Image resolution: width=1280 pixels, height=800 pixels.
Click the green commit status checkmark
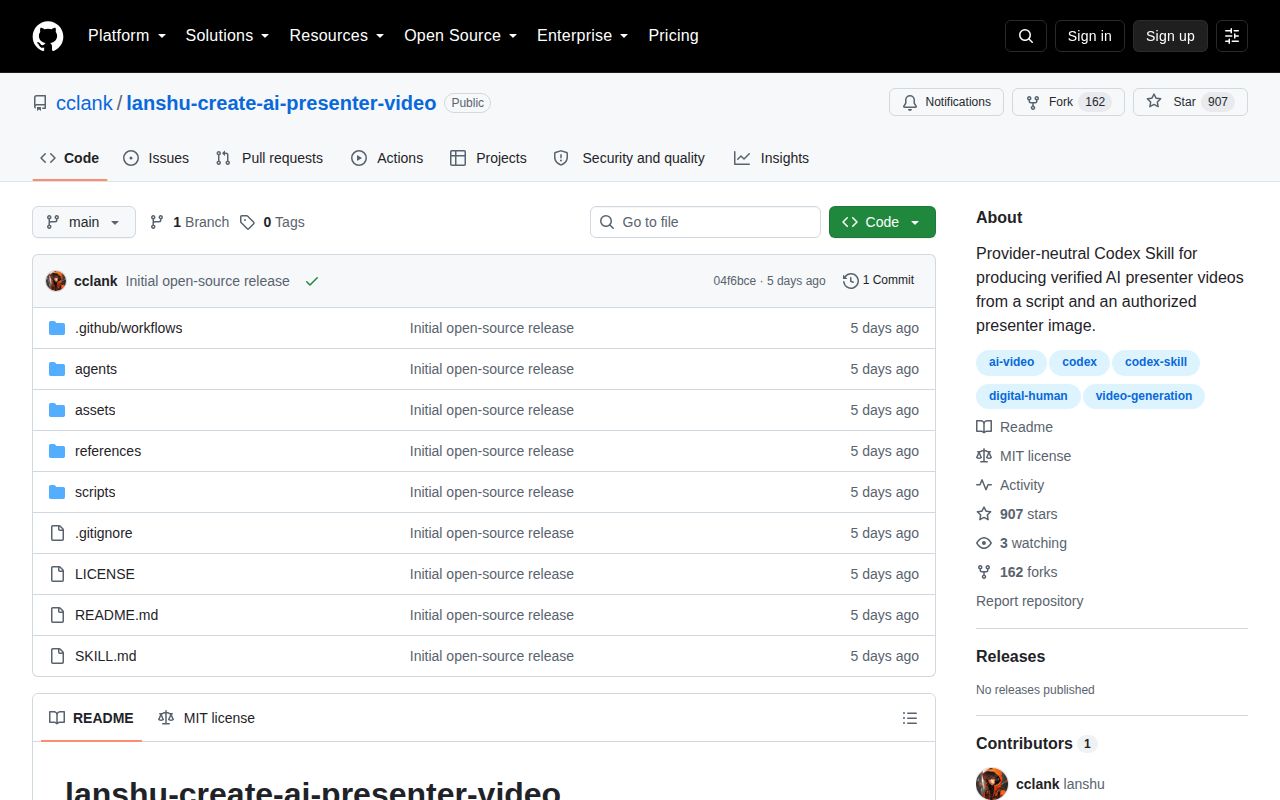(x=312, y=281)
